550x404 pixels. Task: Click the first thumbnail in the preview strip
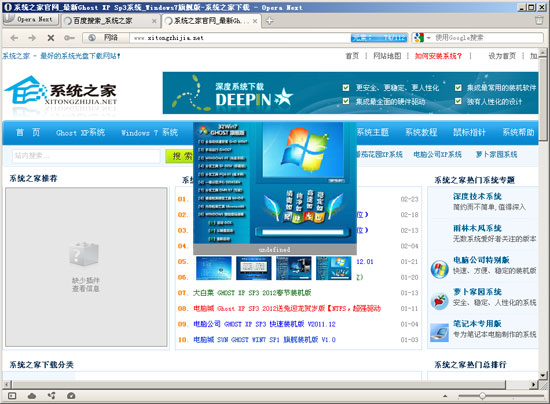coord(214,268)
